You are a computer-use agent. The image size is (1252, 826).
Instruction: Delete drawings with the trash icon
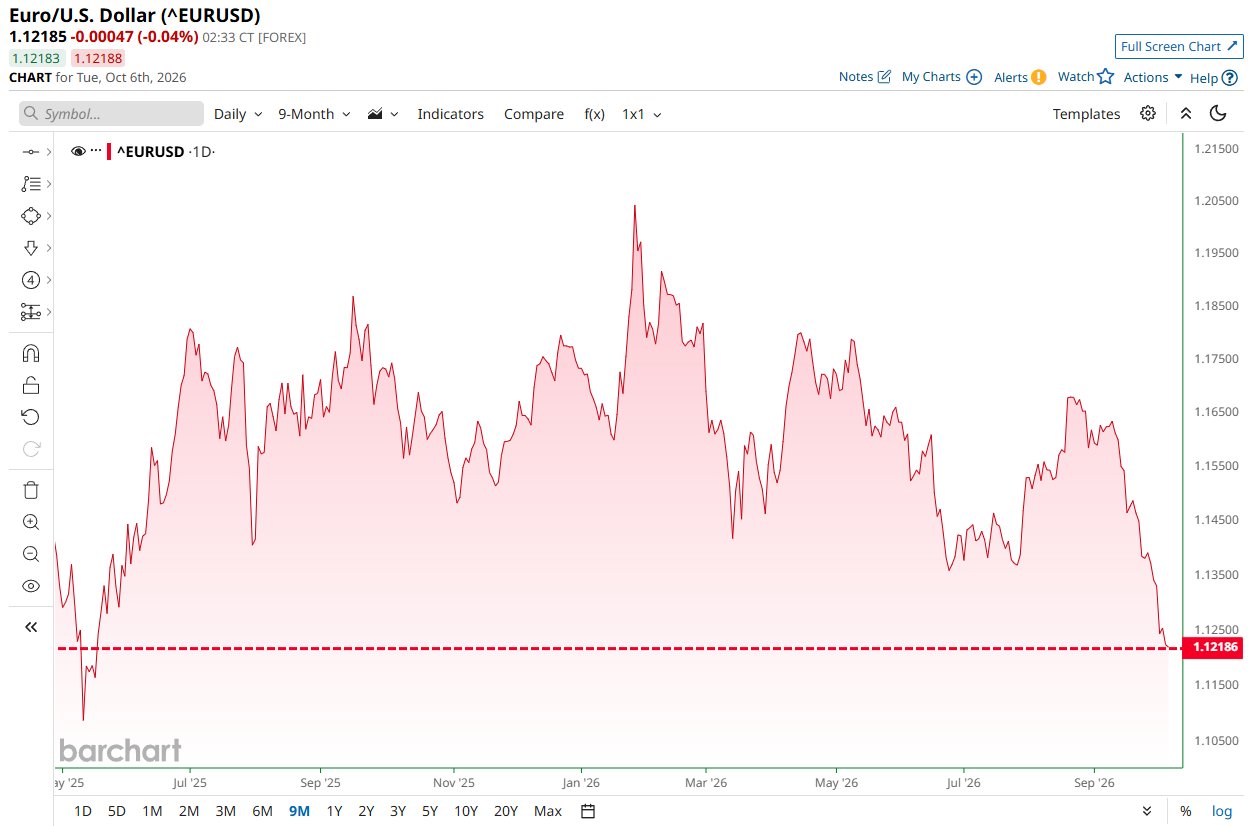(30, 490)
